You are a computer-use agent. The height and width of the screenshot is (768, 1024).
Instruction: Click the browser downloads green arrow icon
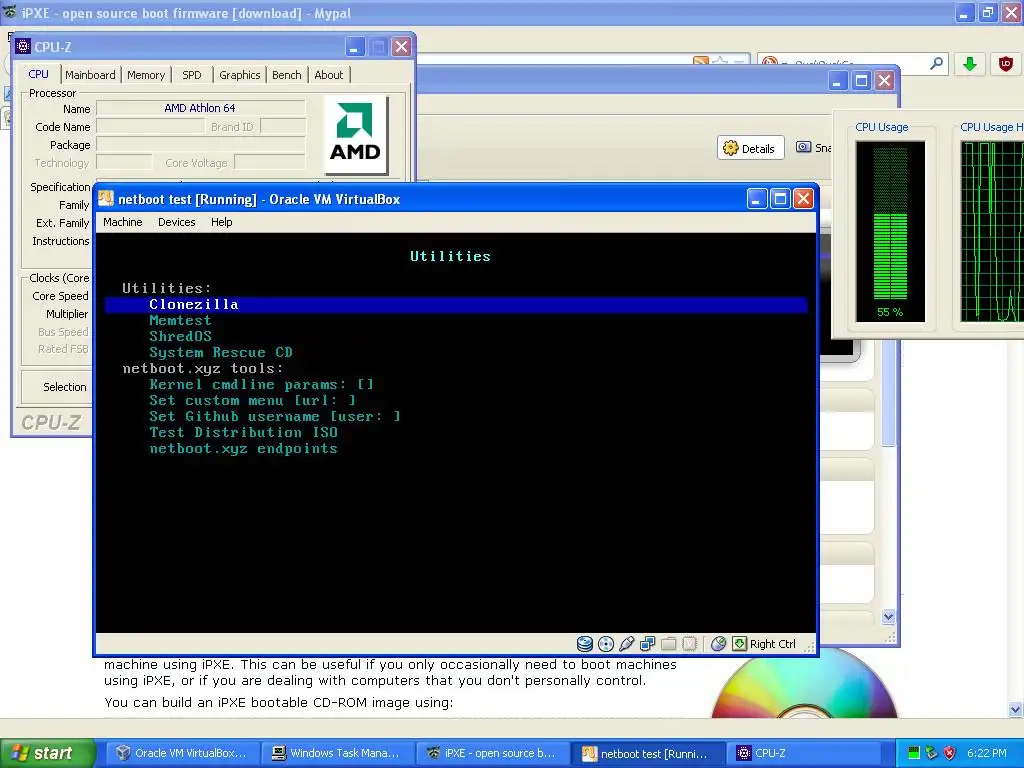click(x=970, y=64)
